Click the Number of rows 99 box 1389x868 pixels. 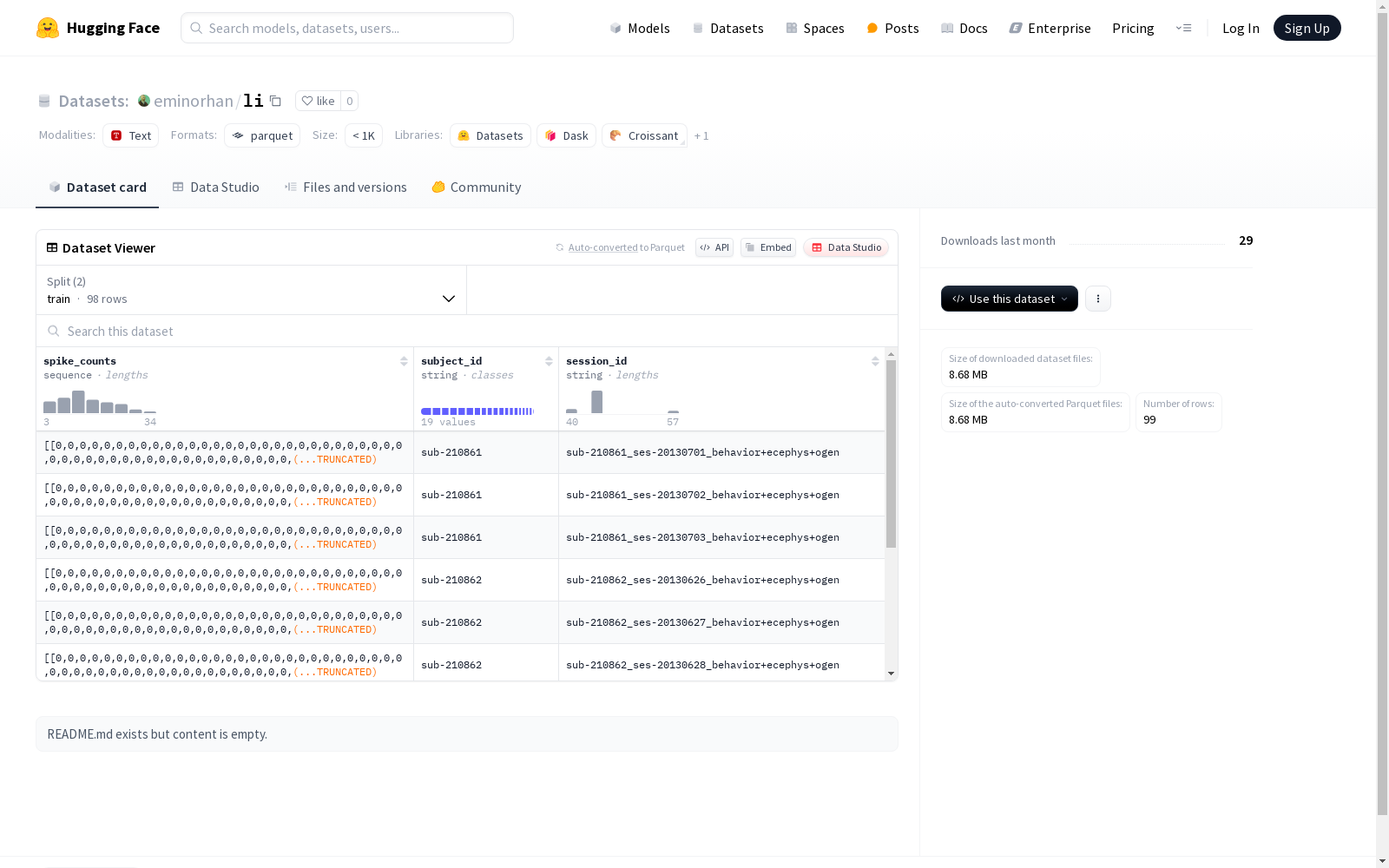click(1178, 412)
